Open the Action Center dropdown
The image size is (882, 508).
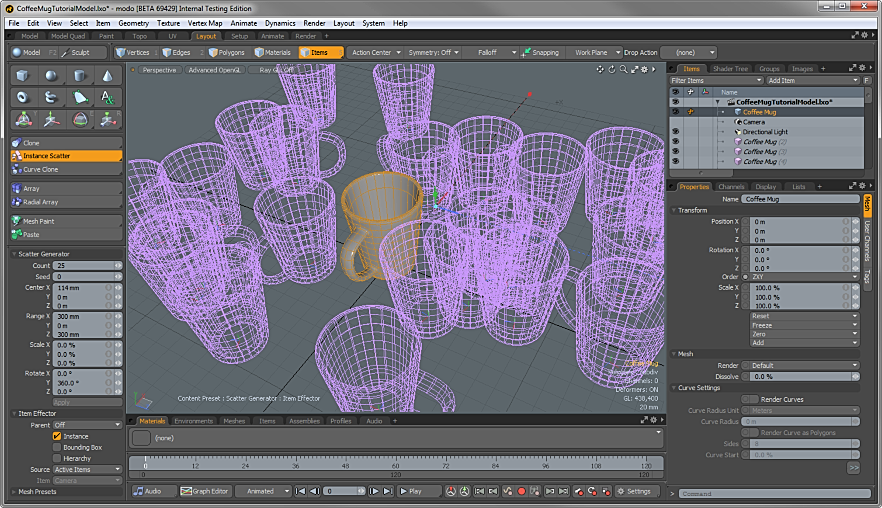376,52
